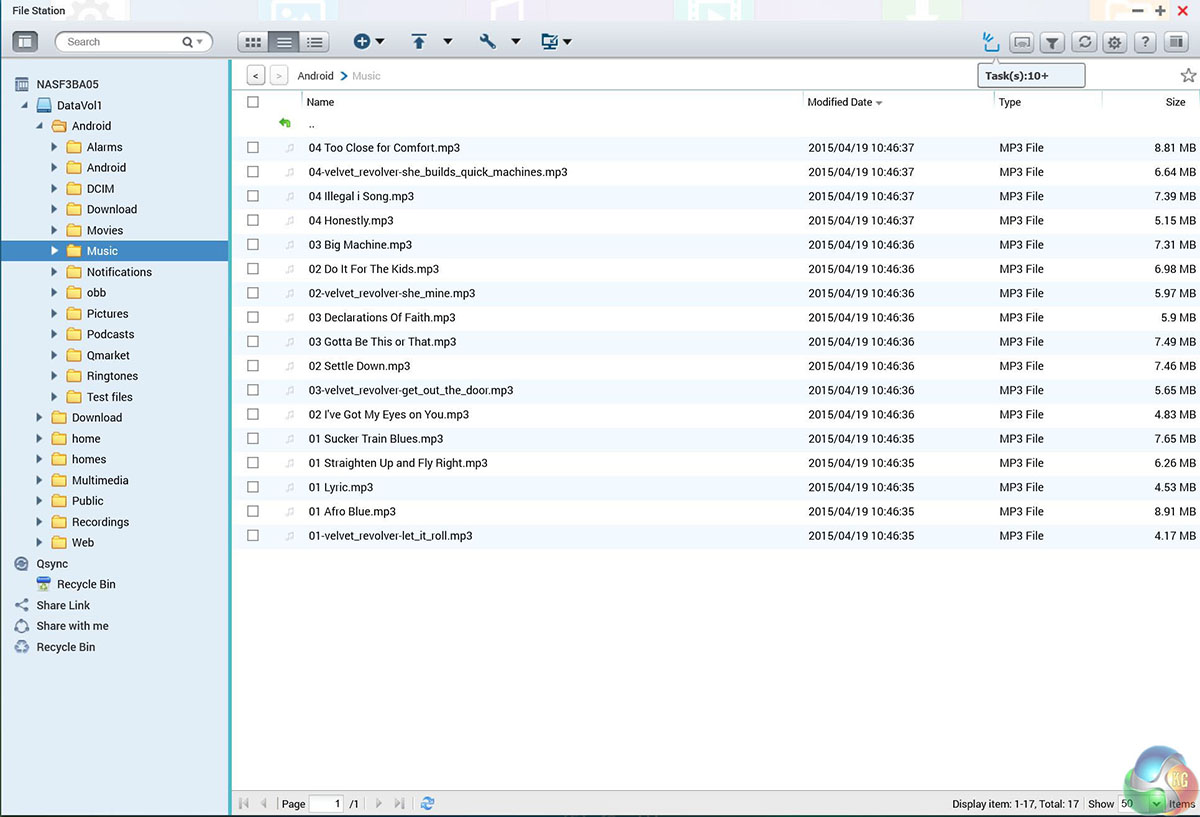The height and width of the screenshot is (817, 1200).
Task: Click the filter funnel icon
Action: (x=1052, y=42)
